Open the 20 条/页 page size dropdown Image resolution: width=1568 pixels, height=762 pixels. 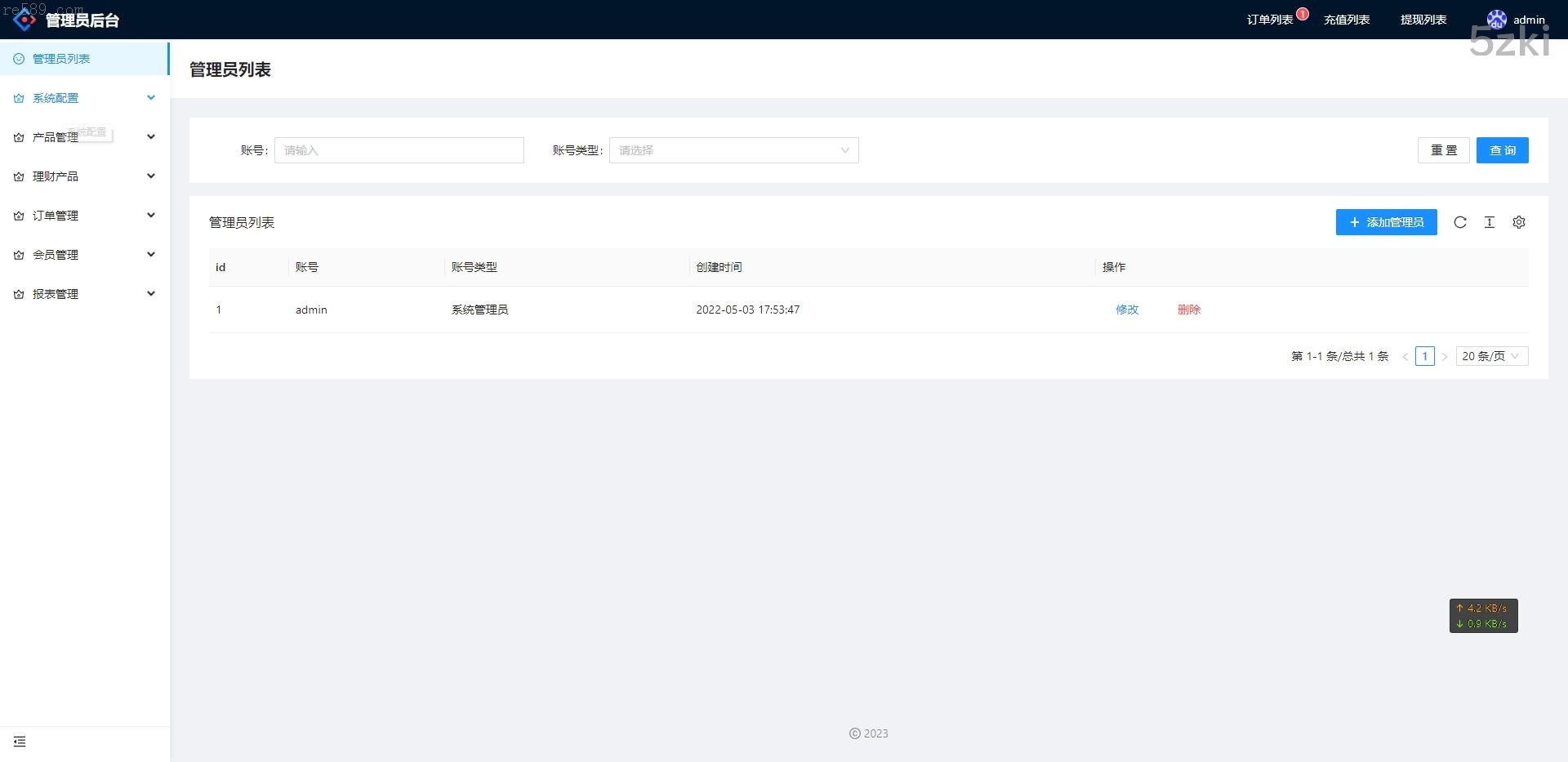(1491, 356)
